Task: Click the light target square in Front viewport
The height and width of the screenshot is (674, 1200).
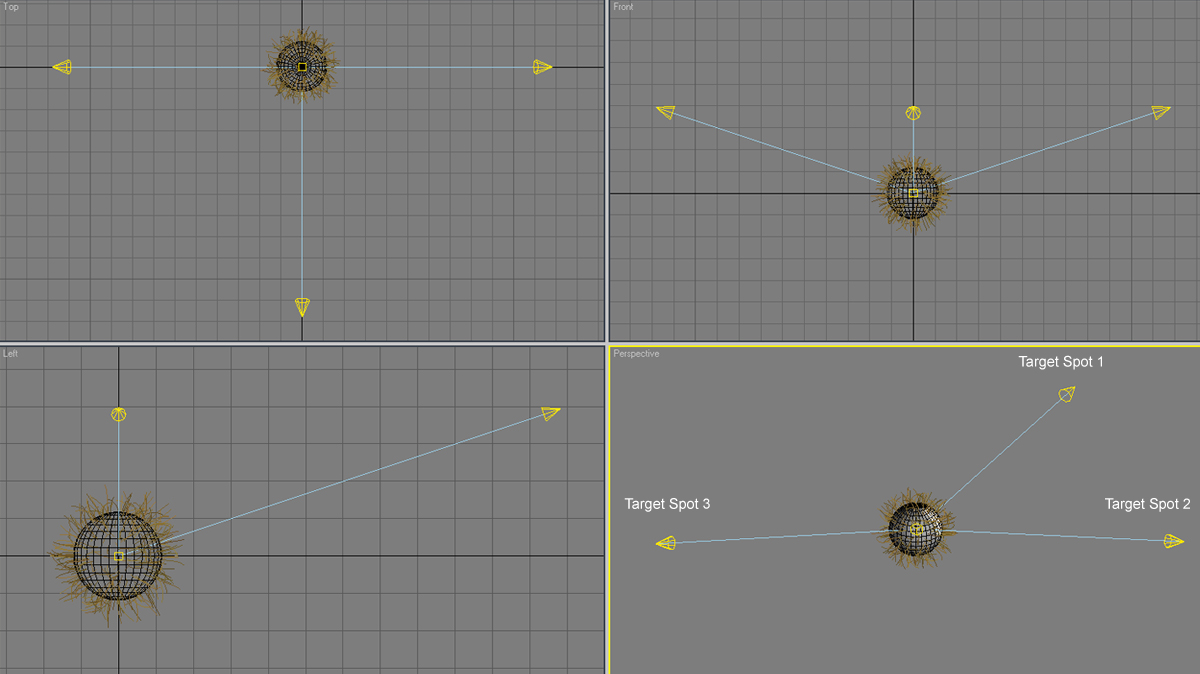Action: [913, 192]
